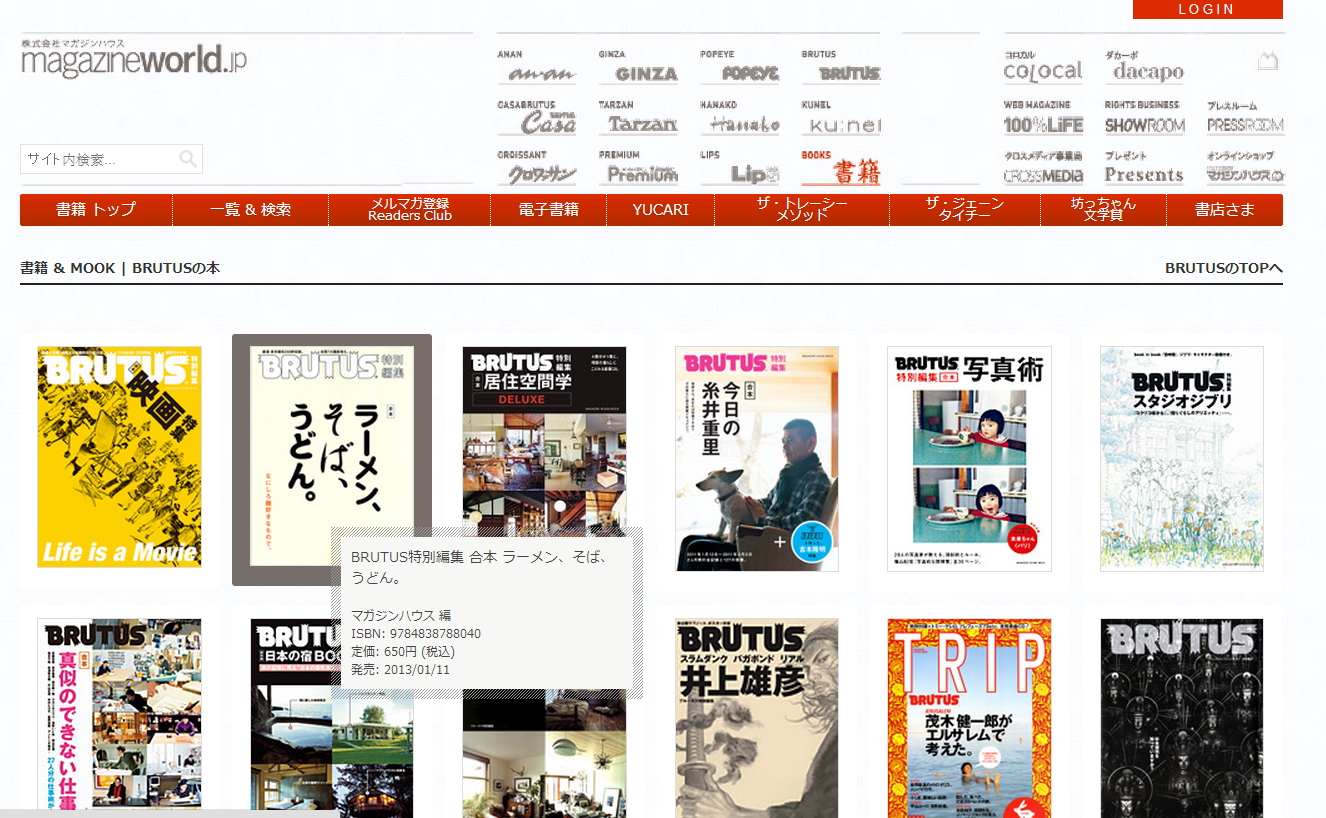Open the Premium magazine logo
The width and height of the screenshot is (1326, 818).
(x=638, y=168)
